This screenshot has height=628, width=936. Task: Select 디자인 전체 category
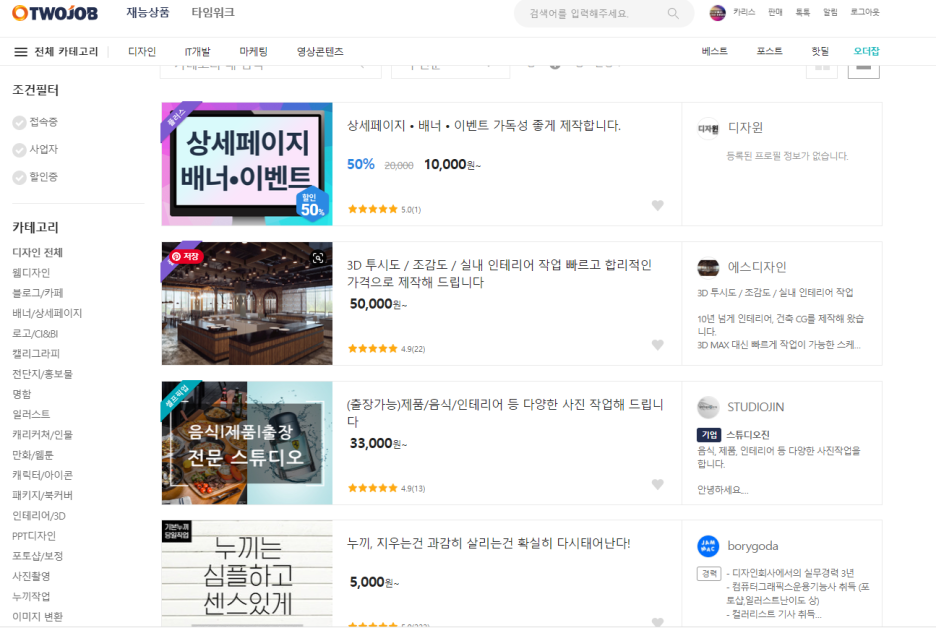coord(37,253)
